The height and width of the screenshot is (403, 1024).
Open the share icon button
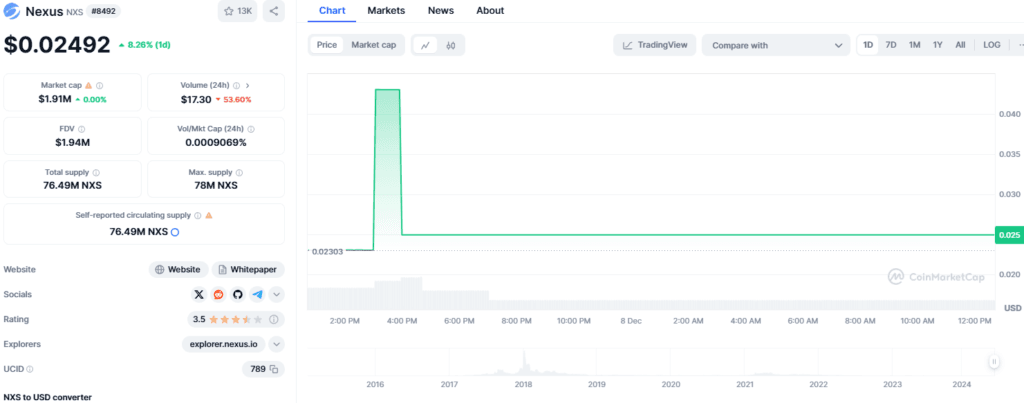pos(274,11)
